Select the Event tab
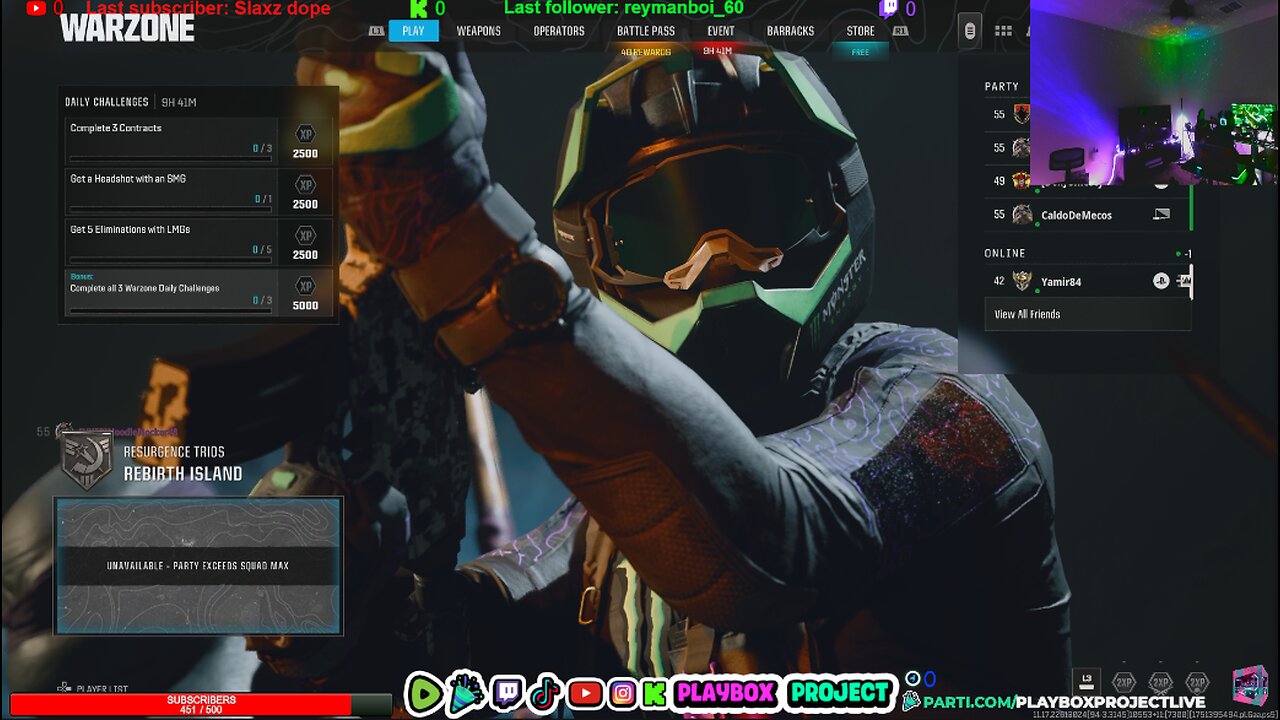Image resolution: width=1280 pixels, height=720 pixels. pos(720,31)
